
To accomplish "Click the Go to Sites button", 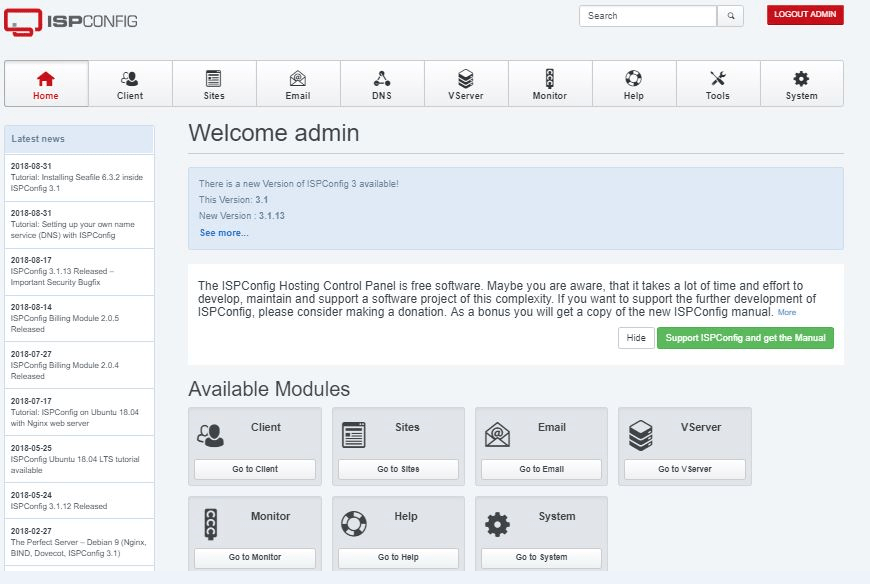I will [x=398, y=469].
